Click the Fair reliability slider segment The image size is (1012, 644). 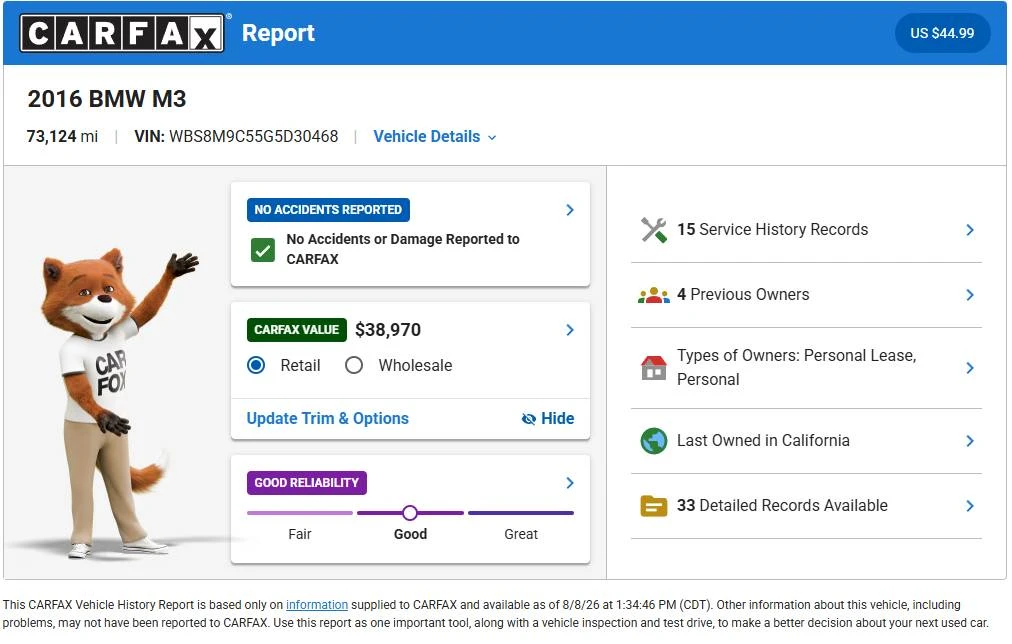299,513
